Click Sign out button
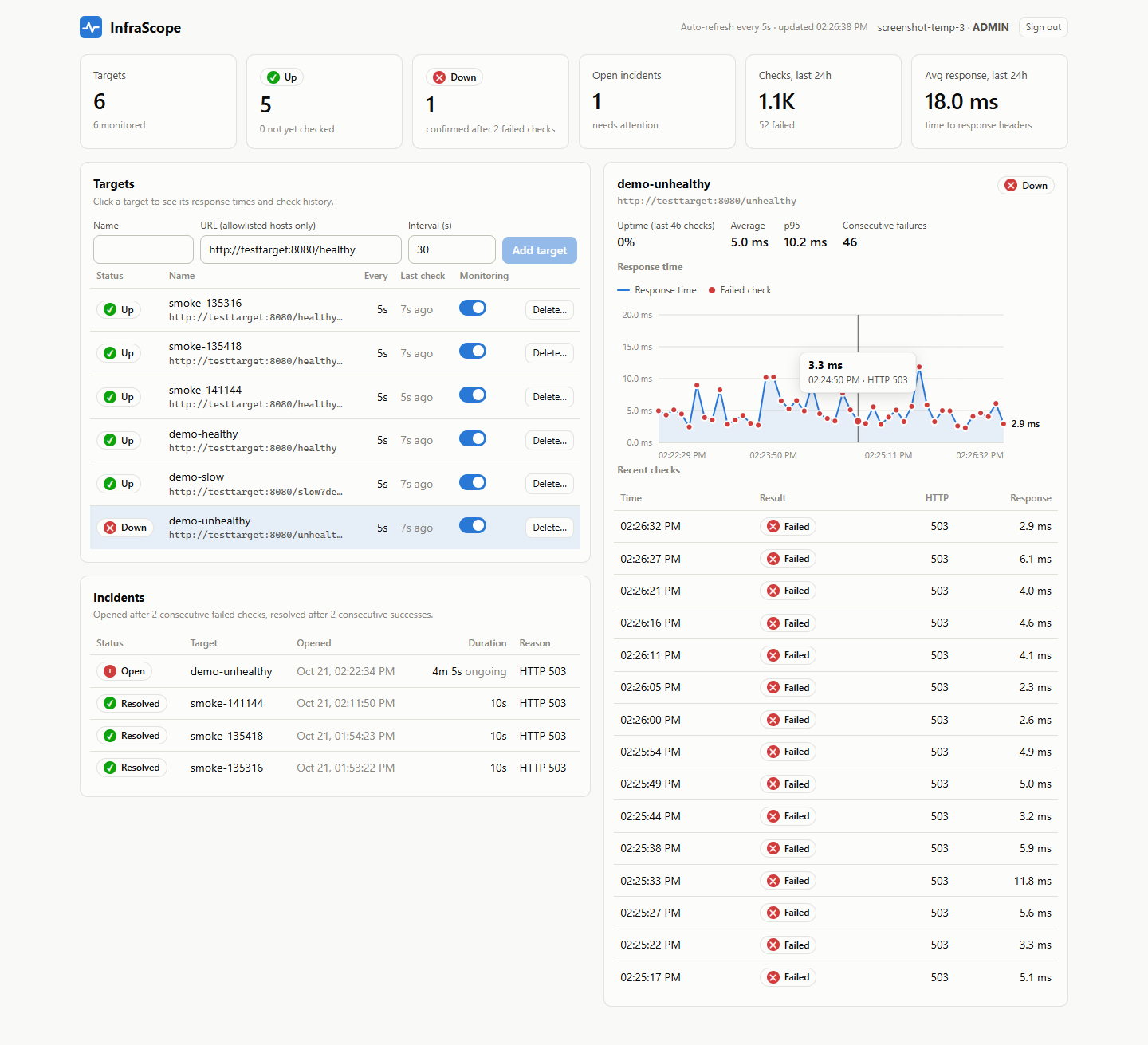The width and height of the screenshot is (1148, 1045). pyautogui.click(x=1043, y=27)
